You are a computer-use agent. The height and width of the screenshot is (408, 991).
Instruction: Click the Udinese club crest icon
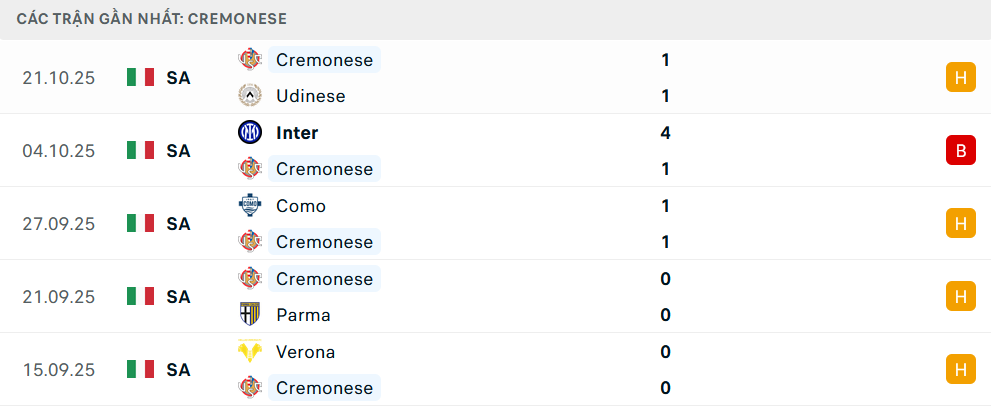tap(249, 96)
